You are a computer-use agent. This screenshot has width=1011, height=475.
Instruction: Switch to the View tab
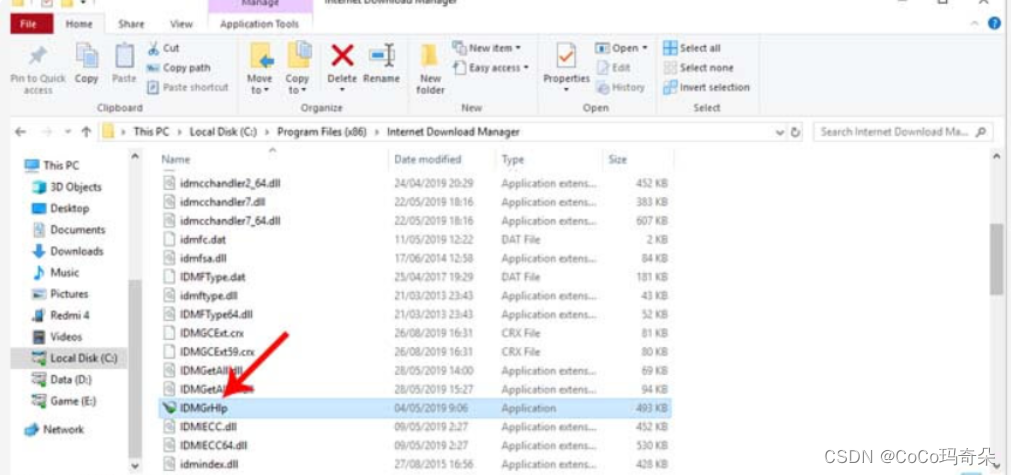point(181,24)
